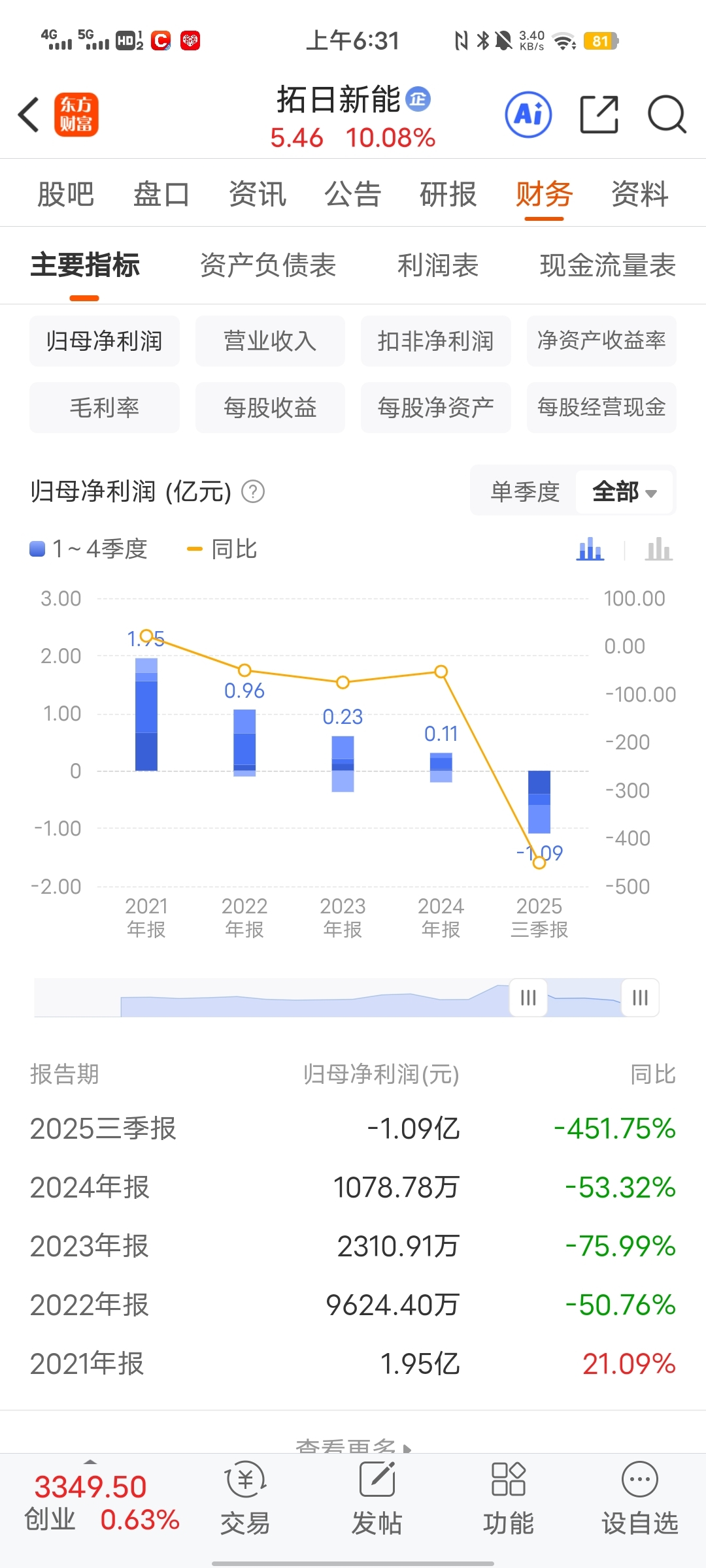Open the help question mark for 归母净利润

click(x=253, y=491)
